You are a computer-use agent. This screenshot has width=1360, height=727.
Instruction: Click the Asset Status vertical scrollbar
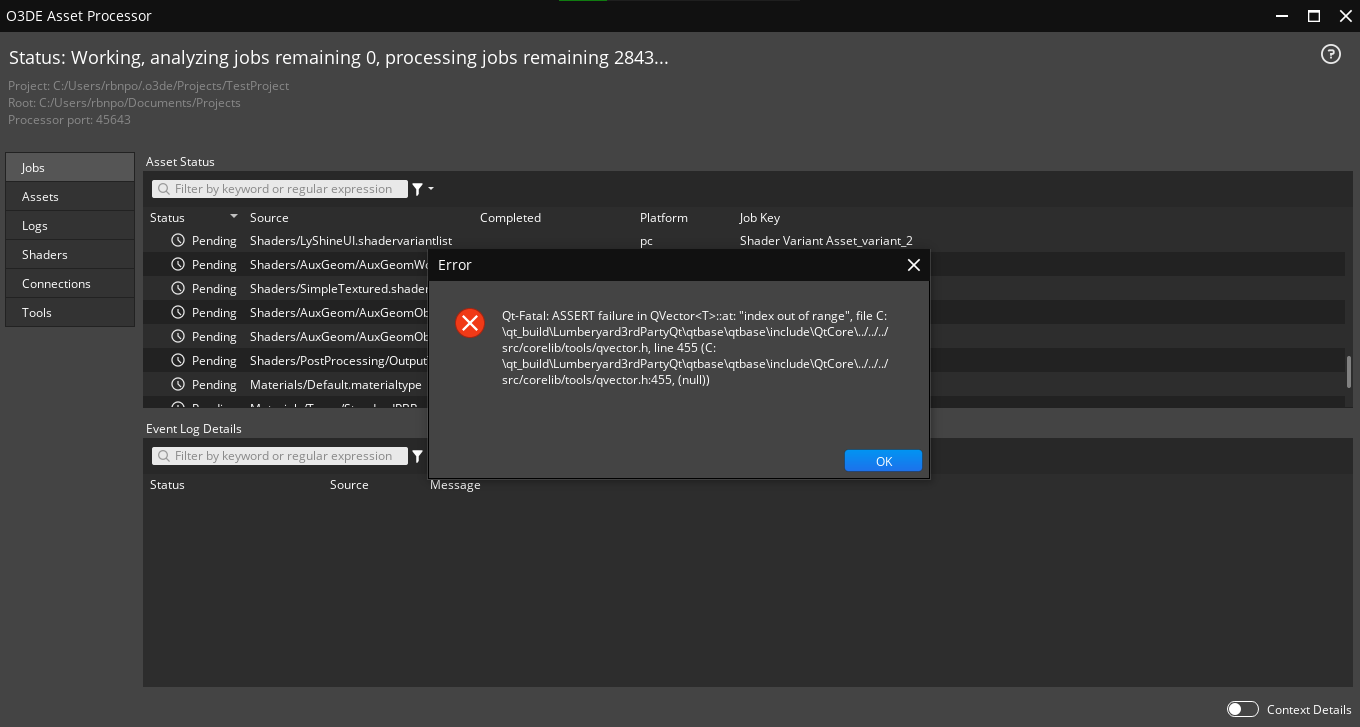click(1348, 371)
